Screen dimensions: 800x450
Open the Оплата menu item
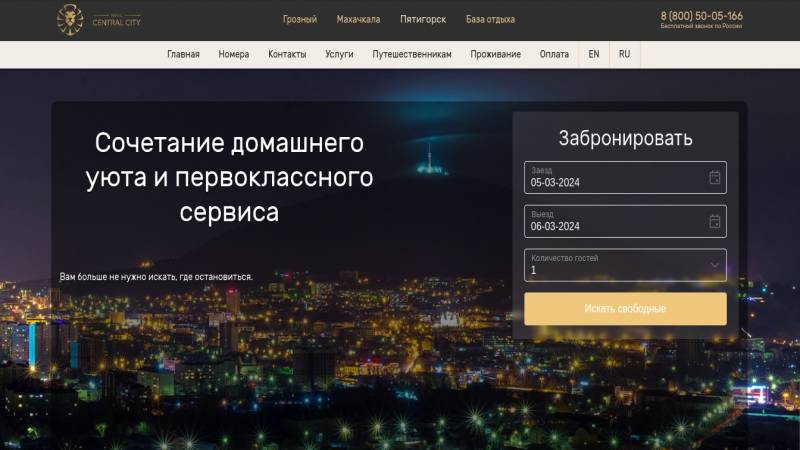tap(554, 54)
